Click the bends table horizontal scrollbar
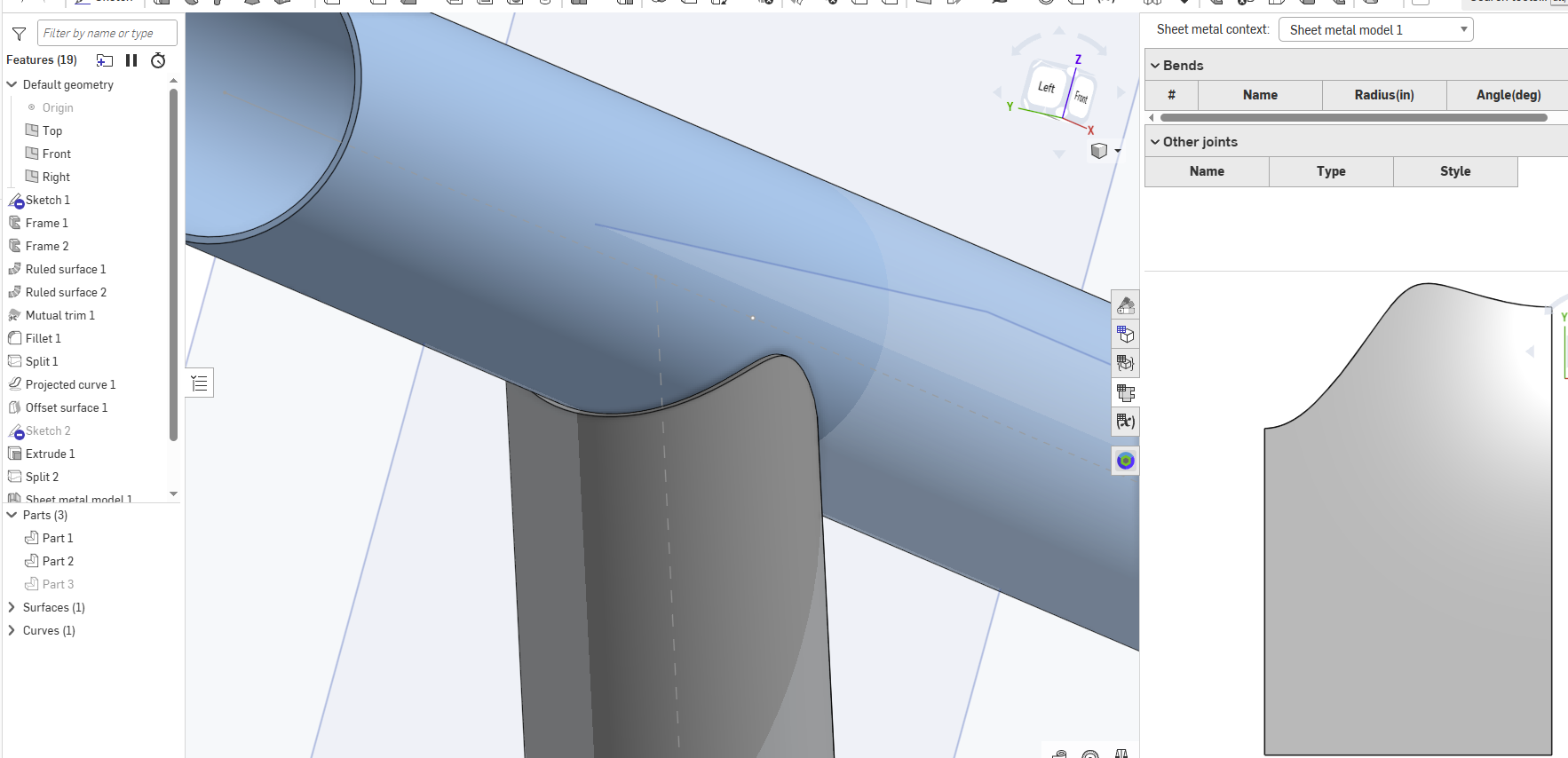 click(1353, 117)
